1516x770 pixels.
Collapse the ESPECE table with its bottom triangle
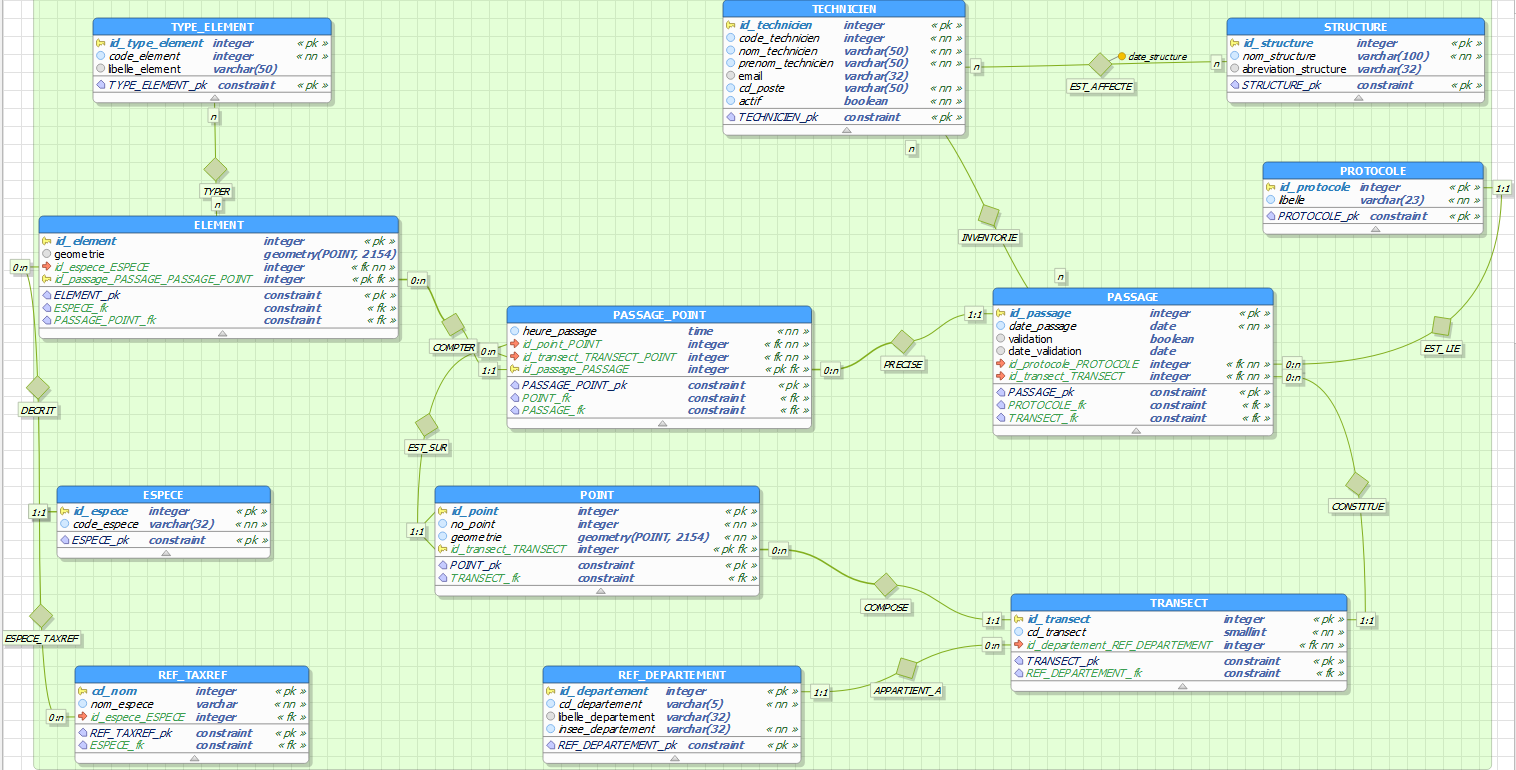pyautogui.click(x=164, y=553)
